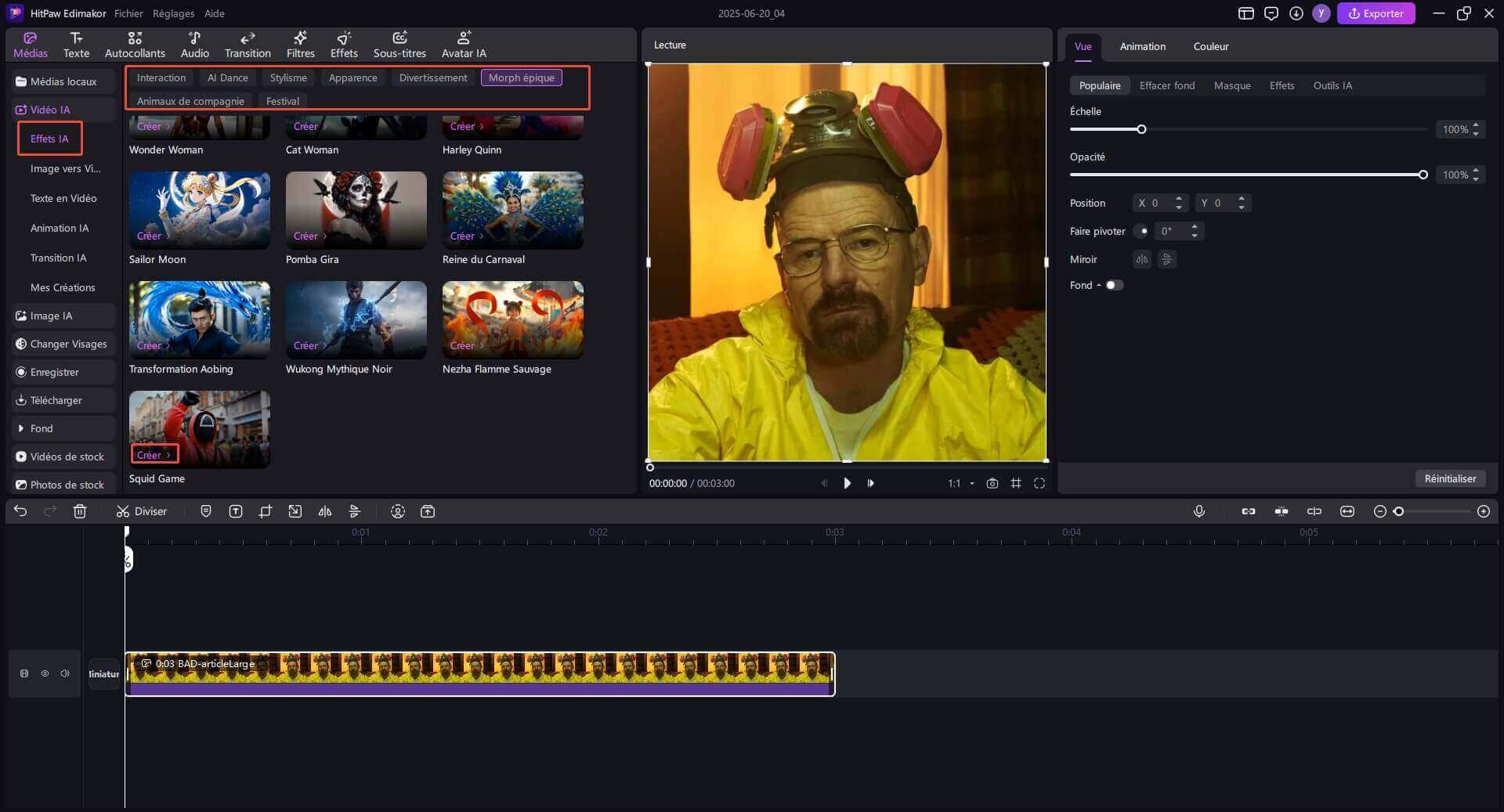Take a snapshot of the preview frame
The image size is (1504, 812).
click(x=992, y=483)
